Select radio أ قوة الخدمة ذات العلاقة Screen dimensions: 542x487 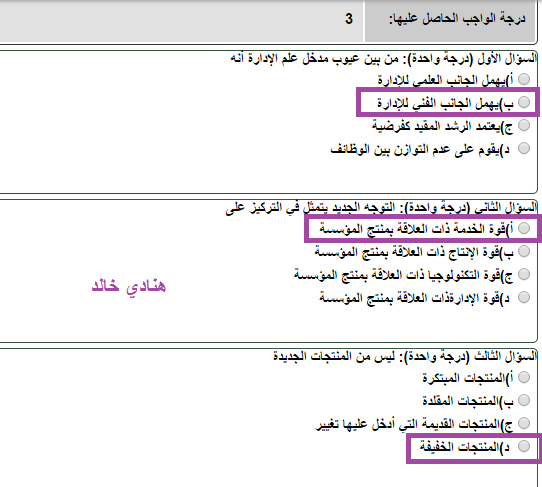click(x=524, y=228)
